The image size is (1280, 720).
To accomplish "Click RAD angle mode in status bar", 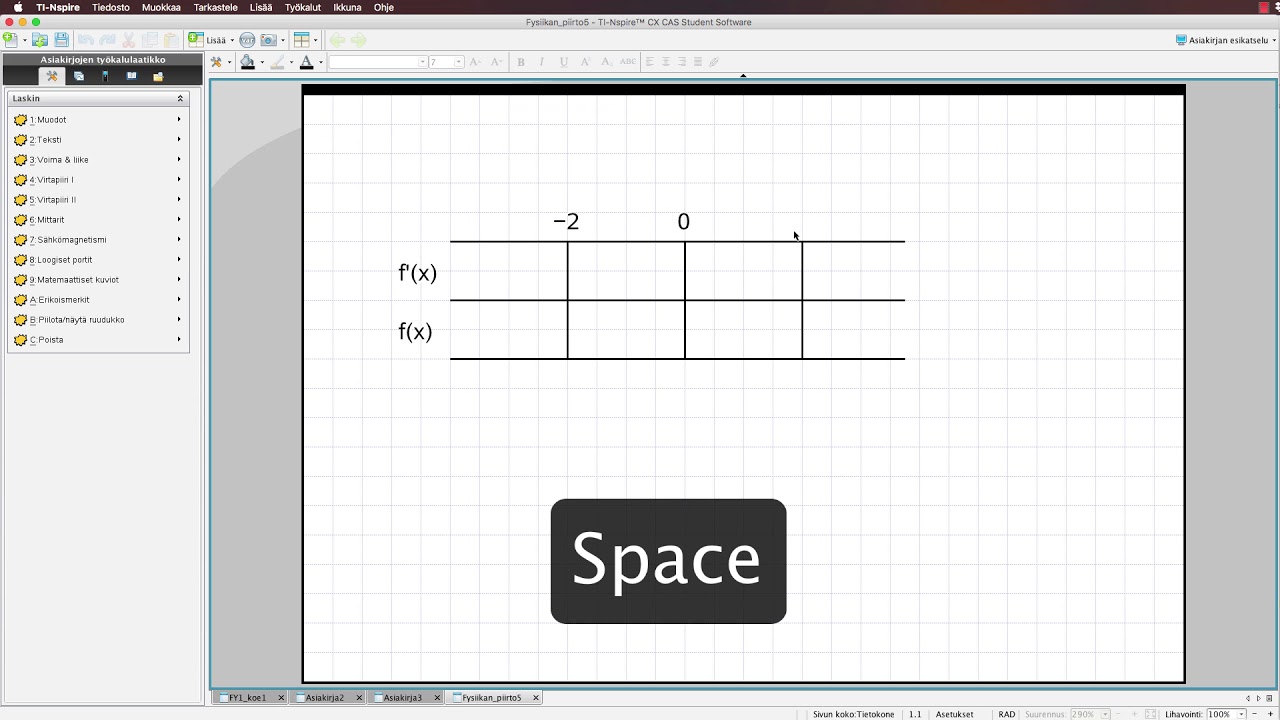I will pos(1006,714).
